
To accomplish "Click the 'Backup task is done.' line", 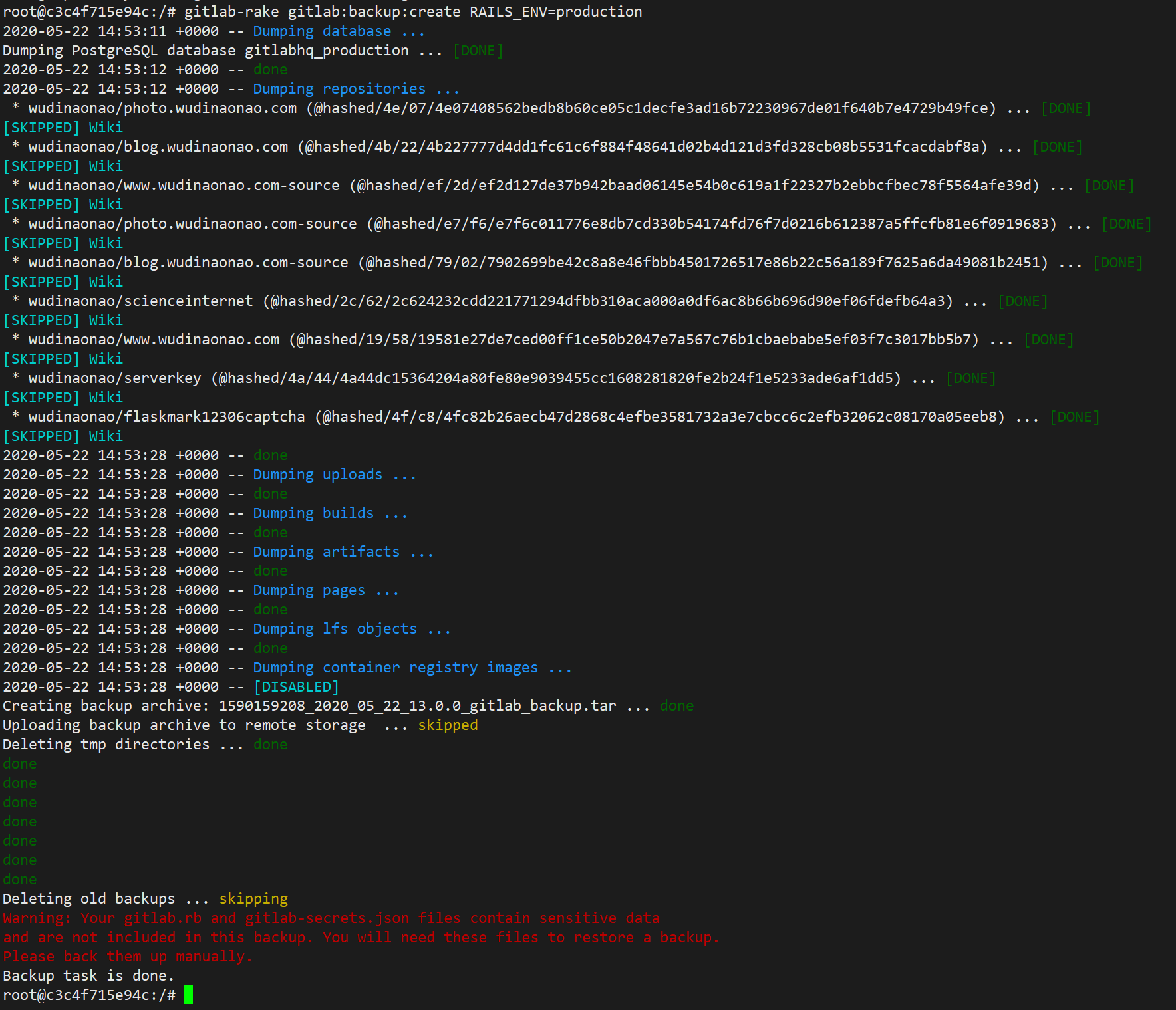I will click(88, 976).
